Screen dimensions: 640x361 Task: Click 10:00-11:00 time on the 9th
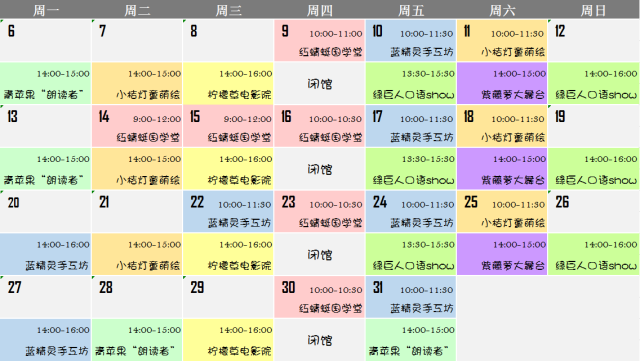point(336,34)
